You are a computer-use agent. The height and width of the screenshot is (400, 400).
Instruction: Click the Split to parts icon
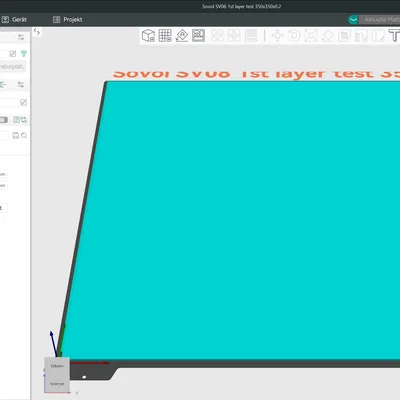tap(234, 35)
